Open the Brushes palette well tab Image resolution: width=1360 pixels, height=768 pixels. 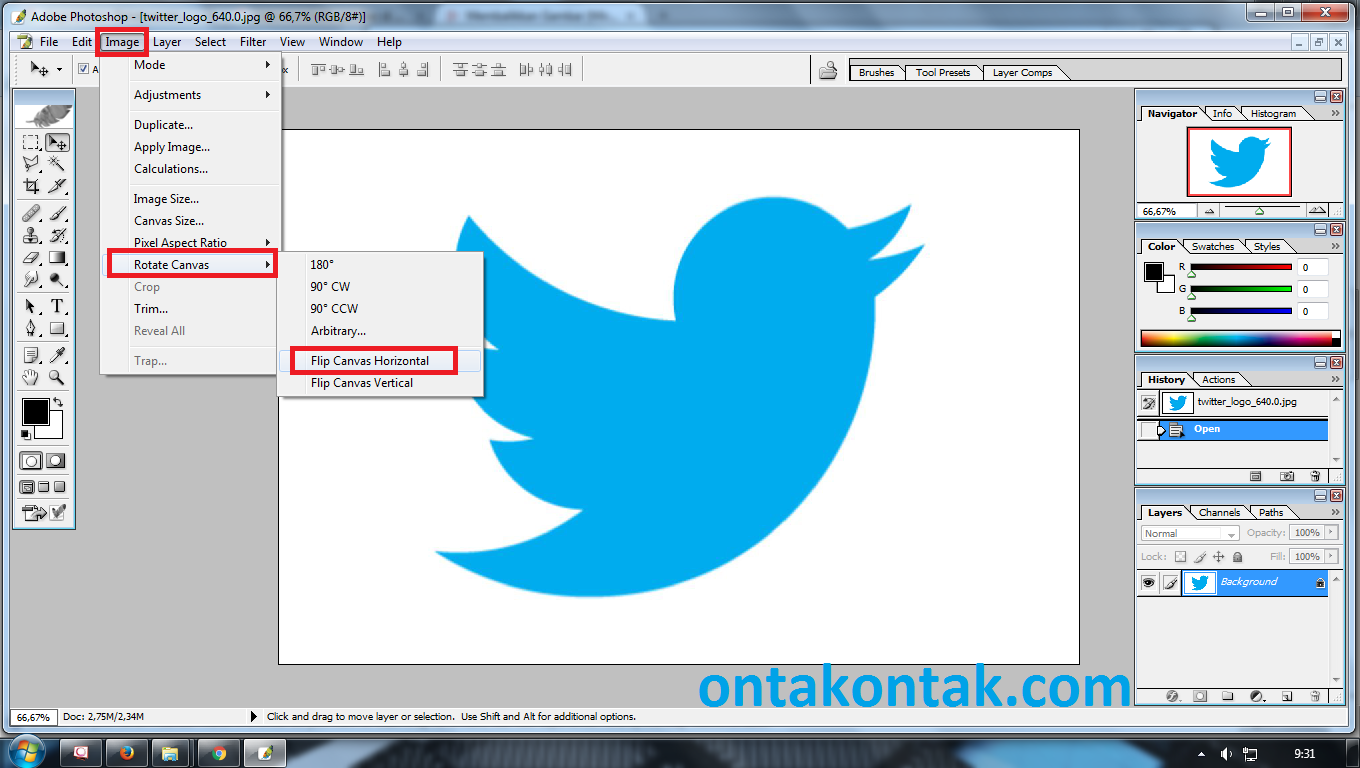877,72
